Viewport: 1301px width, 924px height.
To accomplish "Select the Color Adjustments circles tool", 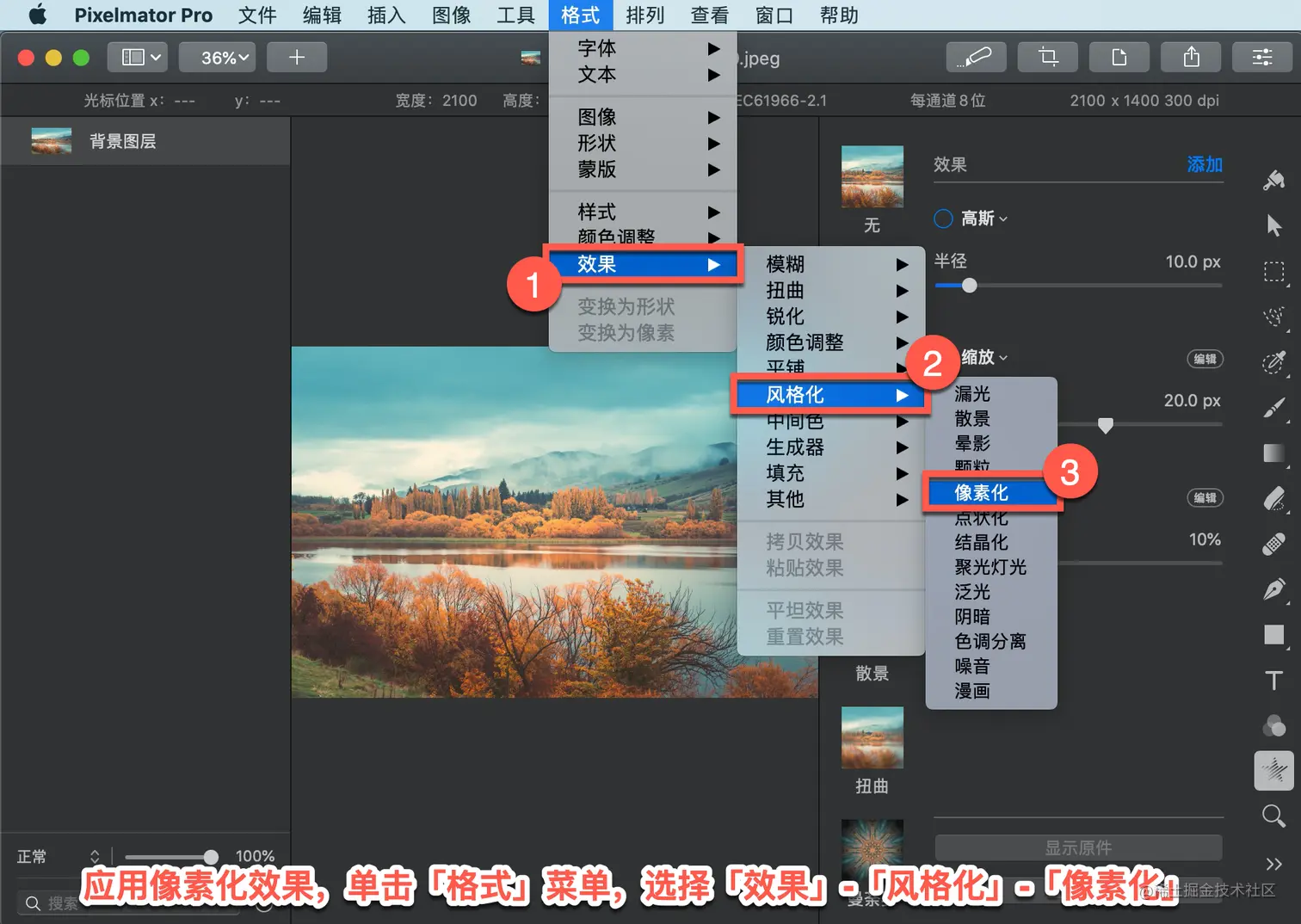I will (1274, 726).
